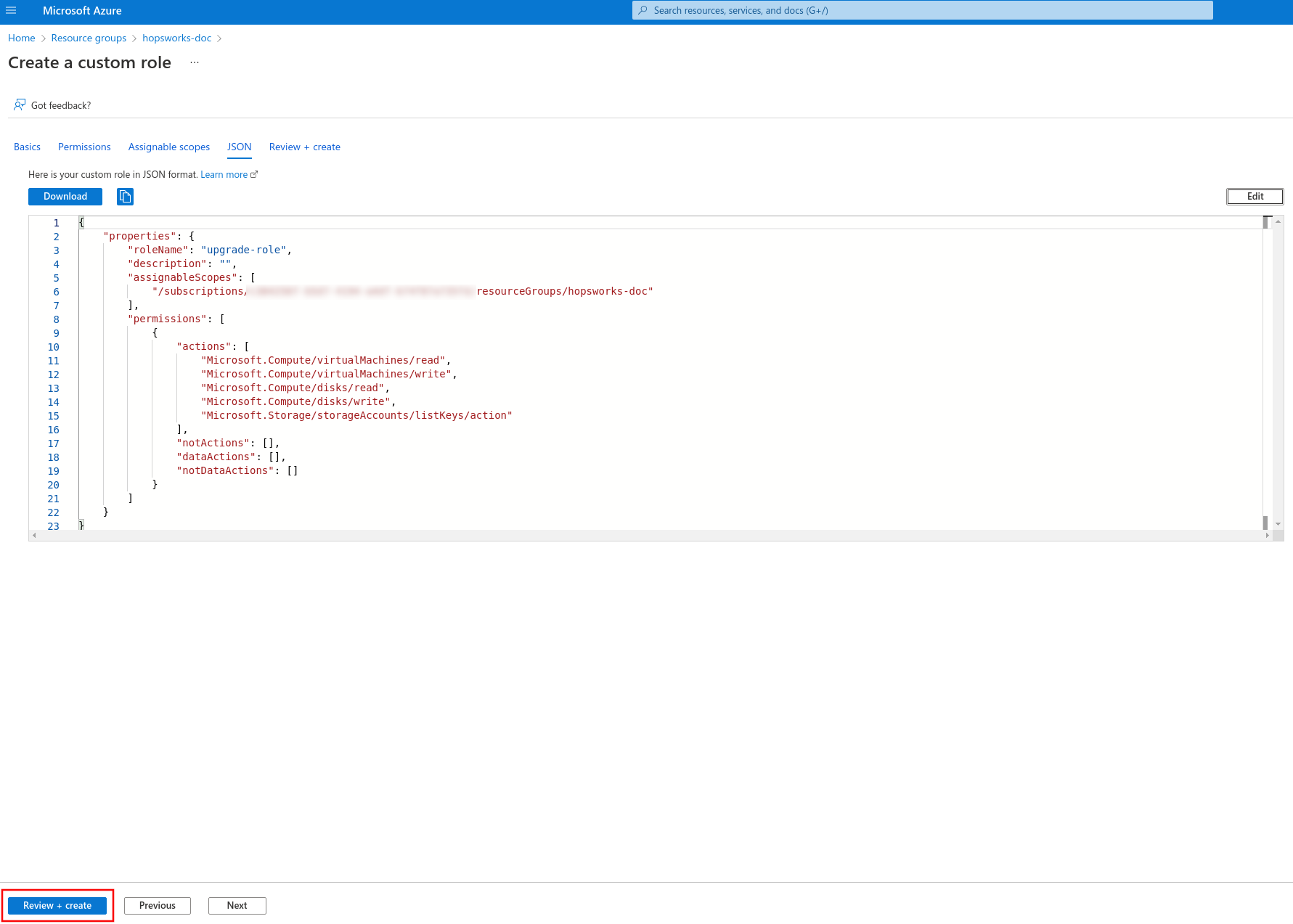Switch to the Review + create tab

click(305, 147)
